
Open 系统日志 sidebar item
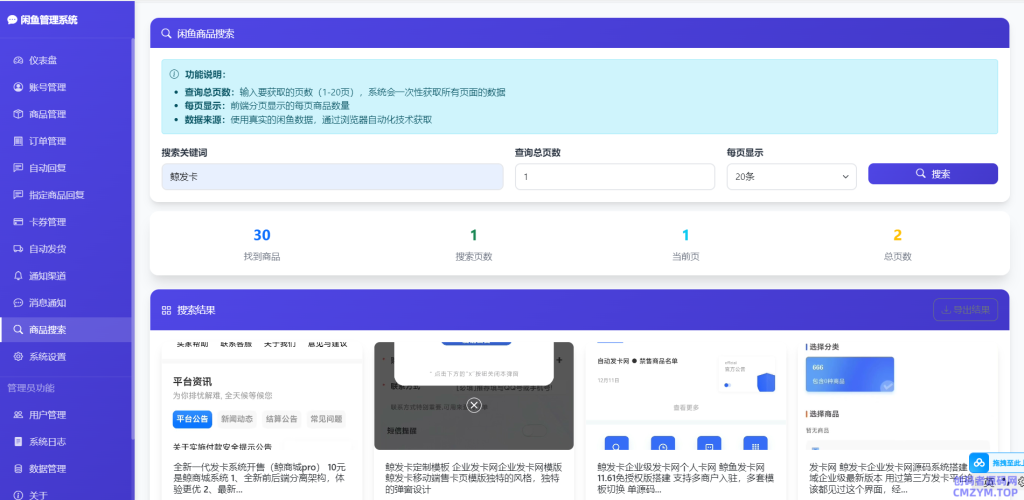47,442
